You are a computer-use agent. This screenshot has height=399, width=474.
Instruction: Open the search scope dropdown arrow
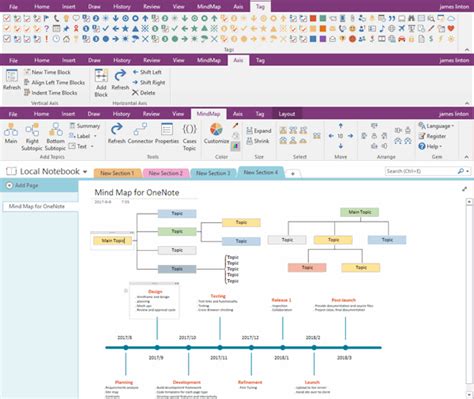click(x=467, y=171)
